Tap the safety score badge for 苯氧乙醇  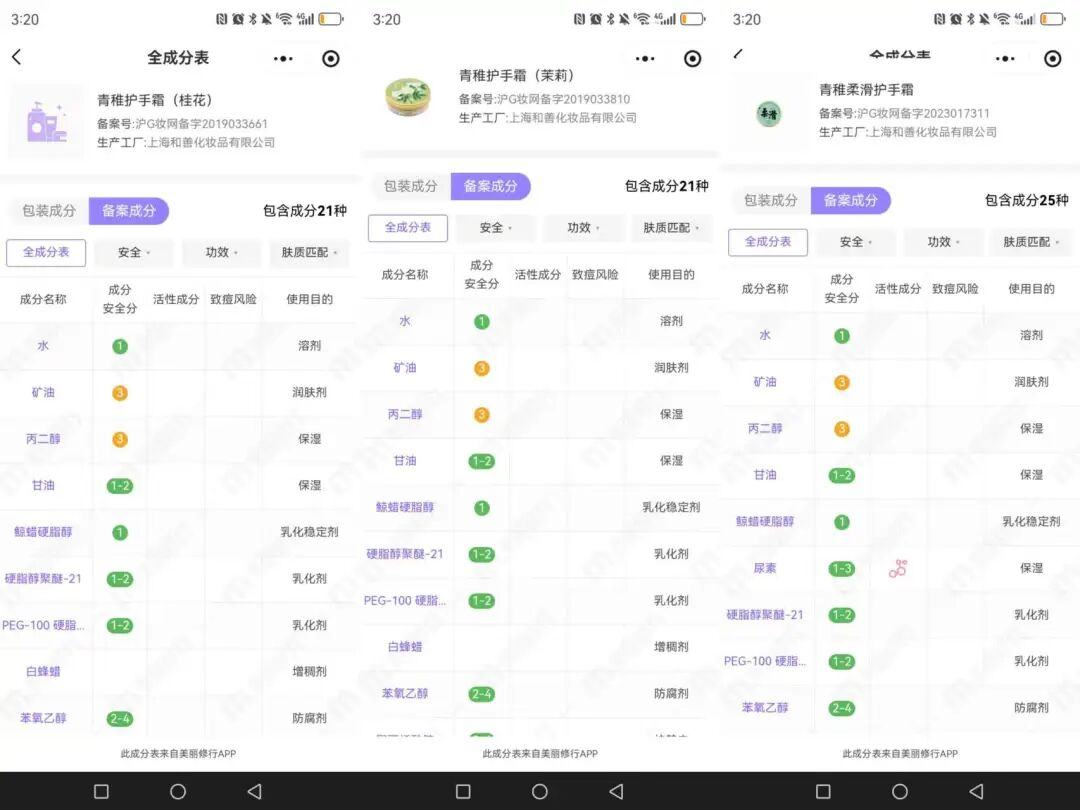[120, 718]
